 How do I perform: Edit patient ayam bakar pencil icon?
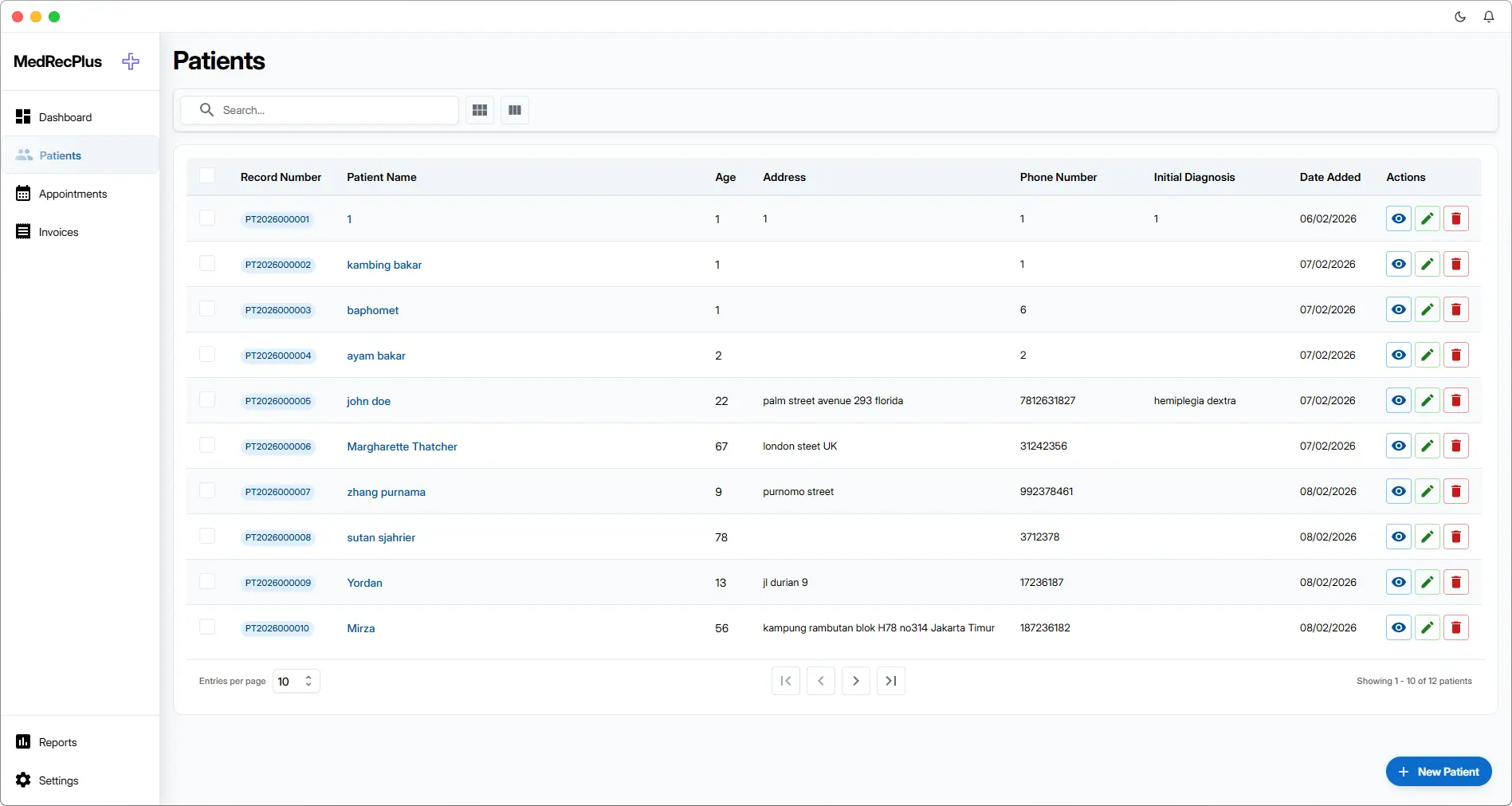pos(1428,355)
